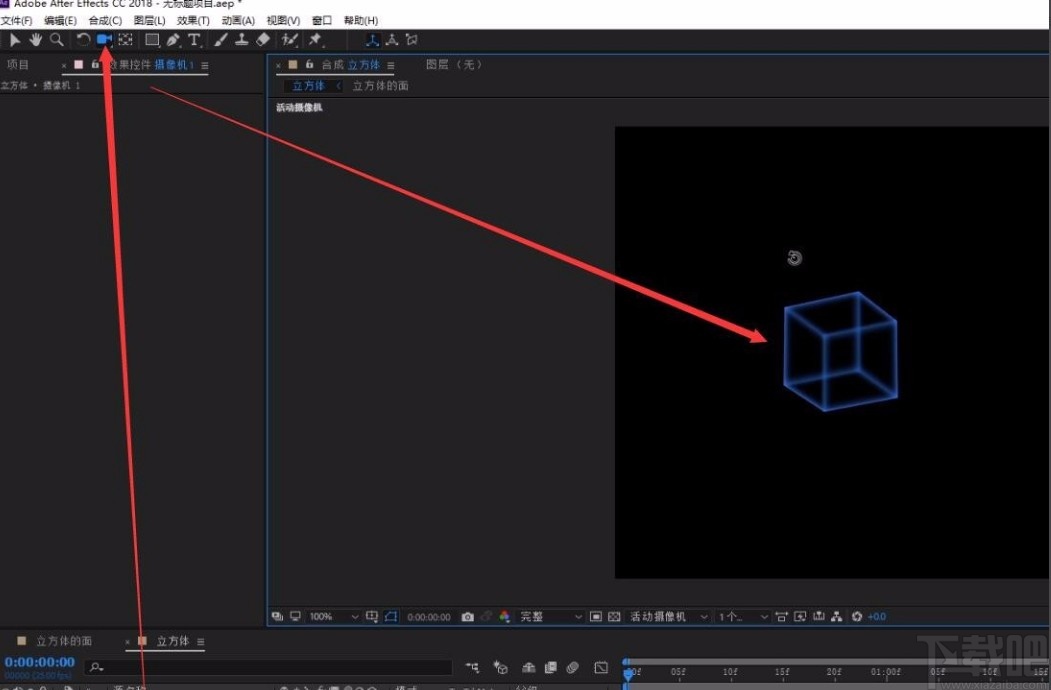Image resolution: width=1051 pixels, height=690 pixels.
Task: Open the magnification ratio dropdown set to 100%
Action: coord(335,616)
